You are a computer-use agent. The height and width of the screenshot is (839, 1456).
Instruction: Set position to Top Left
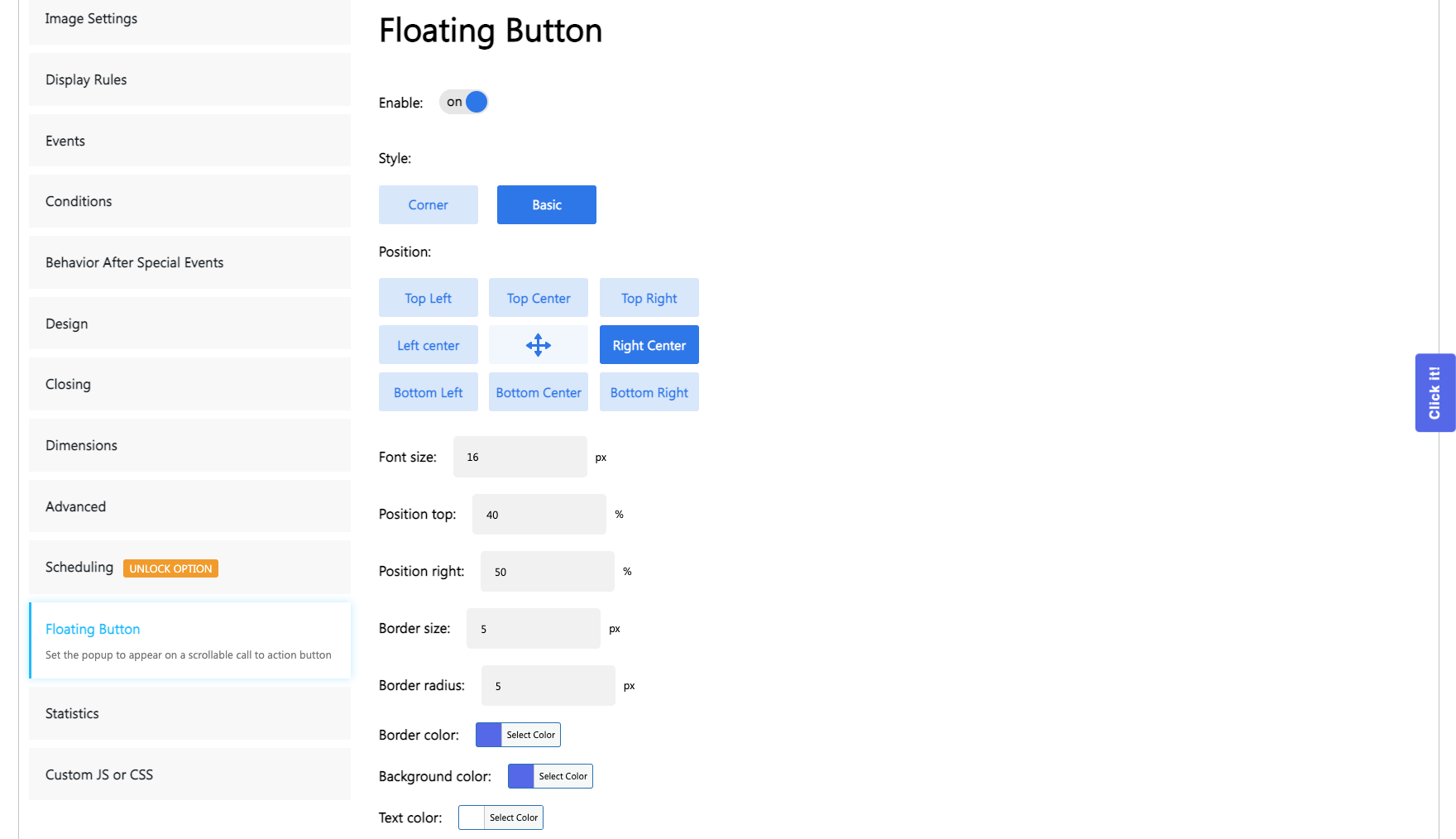[x=429, y=298]
